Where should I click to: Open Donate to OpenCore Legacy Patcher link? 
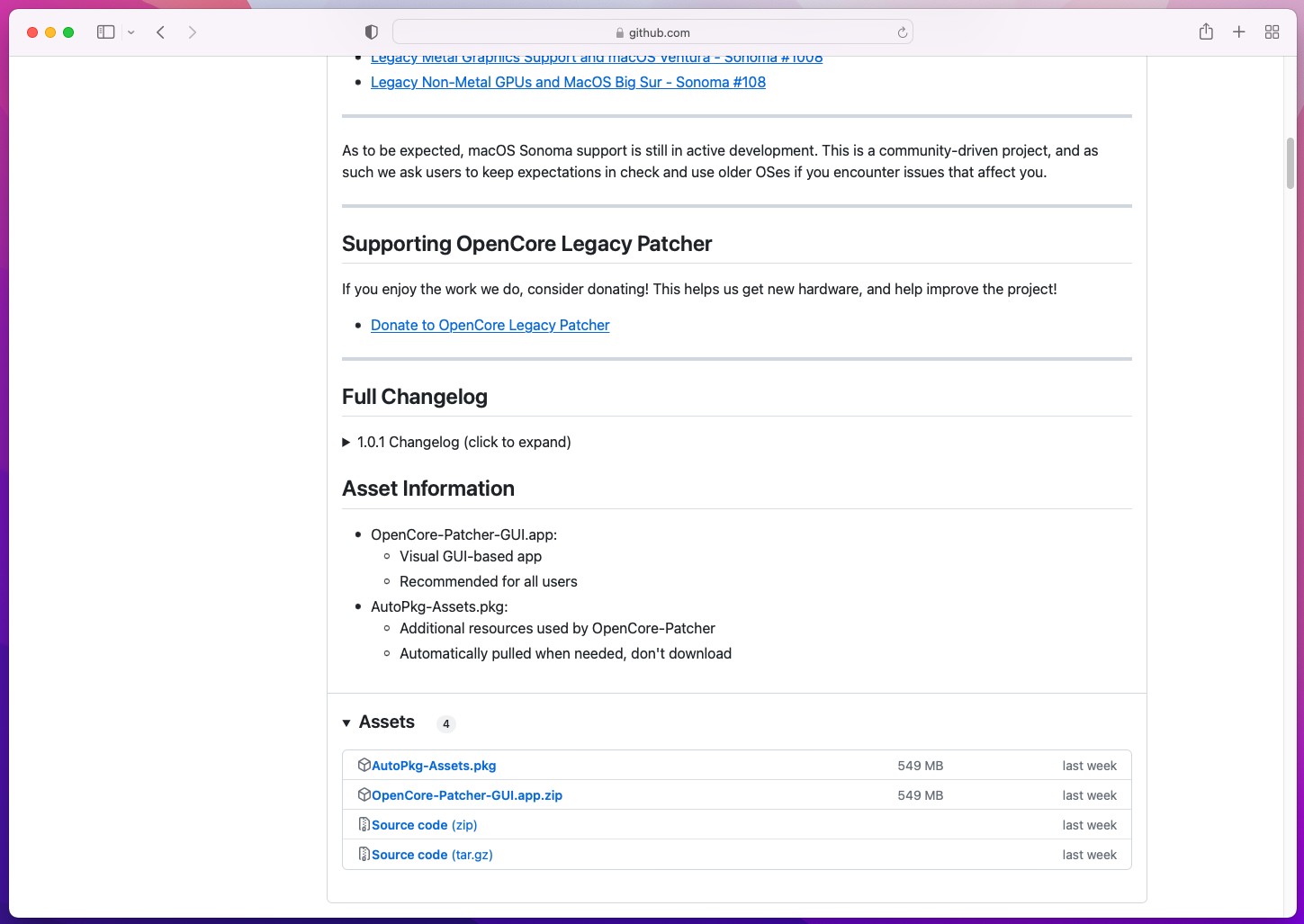(490, 325)
